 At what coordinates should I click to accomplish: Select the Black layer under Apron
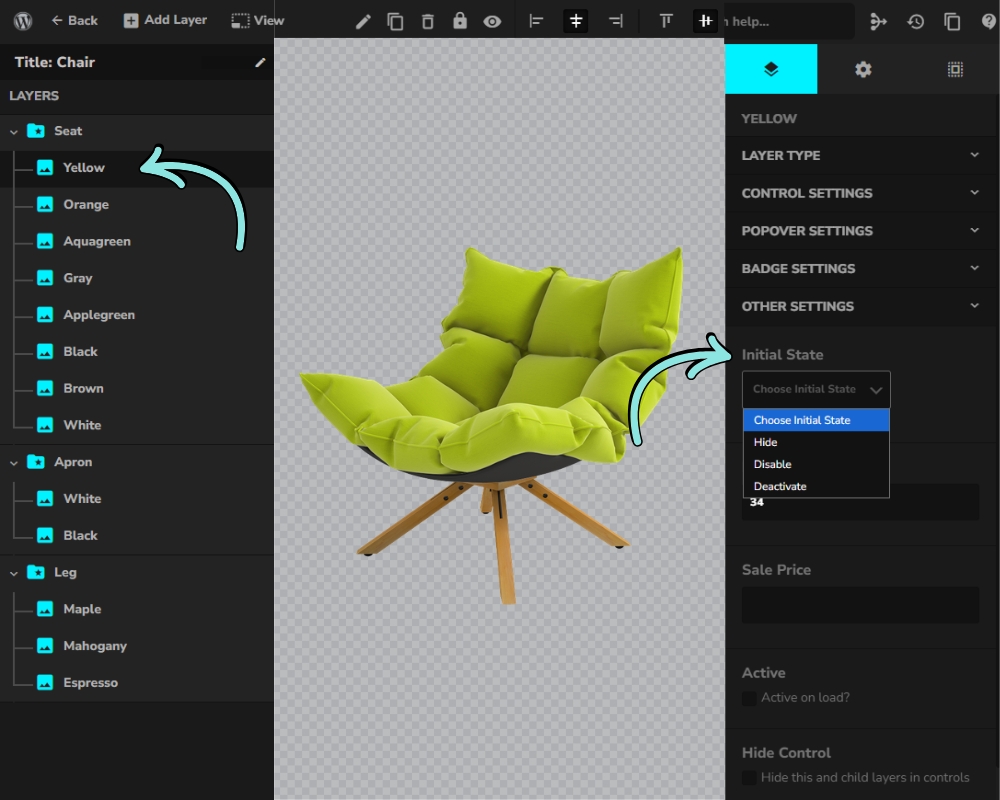tap(136, 536)
